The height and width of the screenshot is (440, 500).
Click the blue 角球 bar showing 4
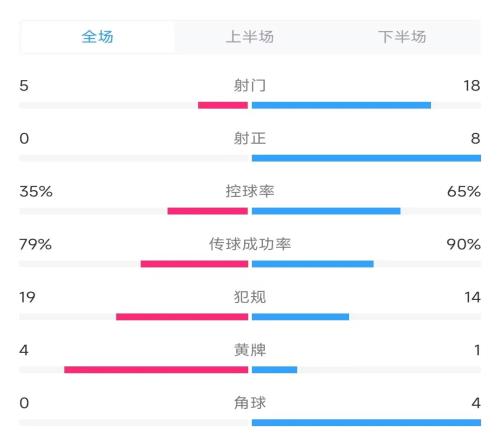(x=366, y=423)
